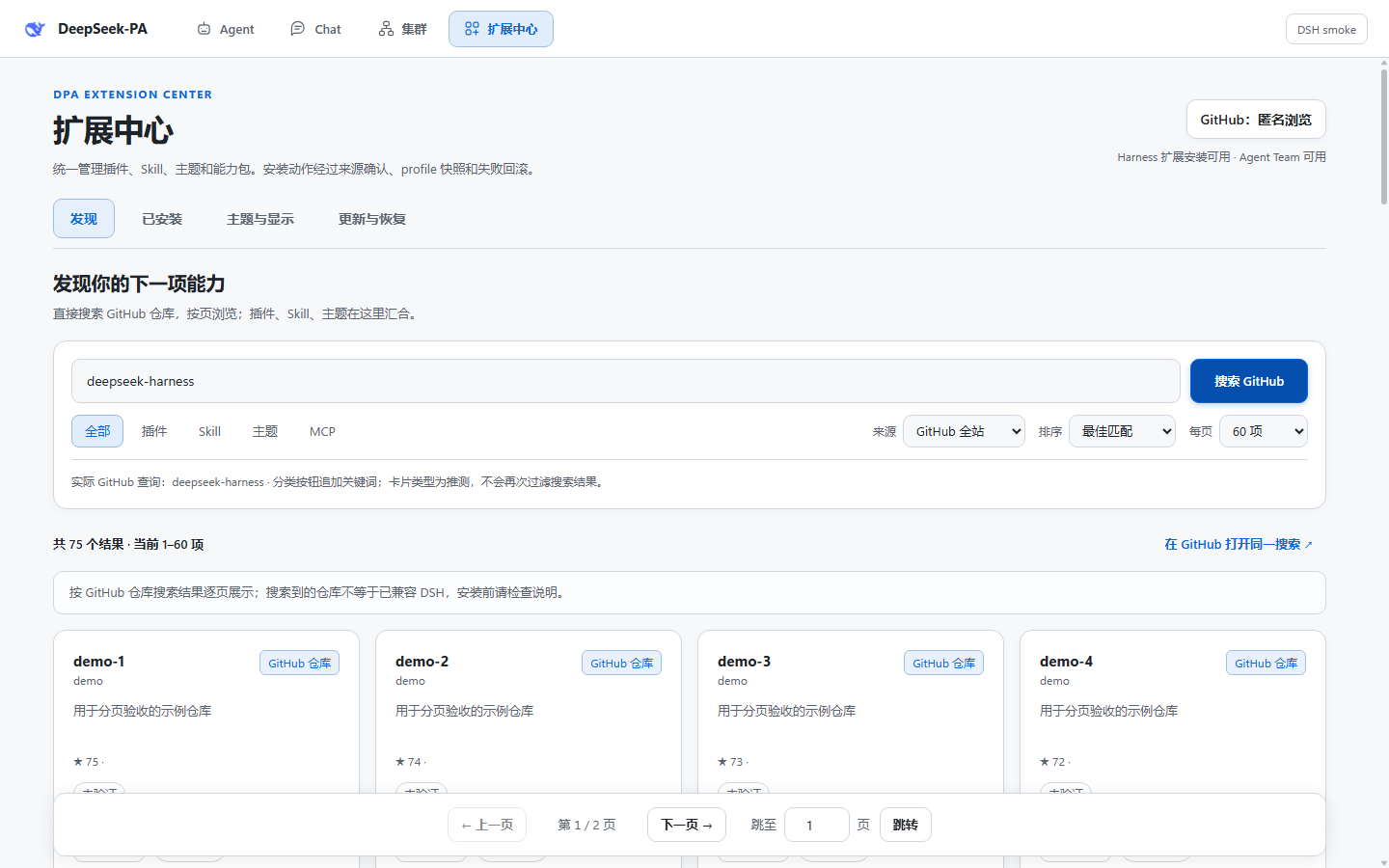Open the 已安装 tab
This screenshot has width=1389, height=868.
(162, 219)
